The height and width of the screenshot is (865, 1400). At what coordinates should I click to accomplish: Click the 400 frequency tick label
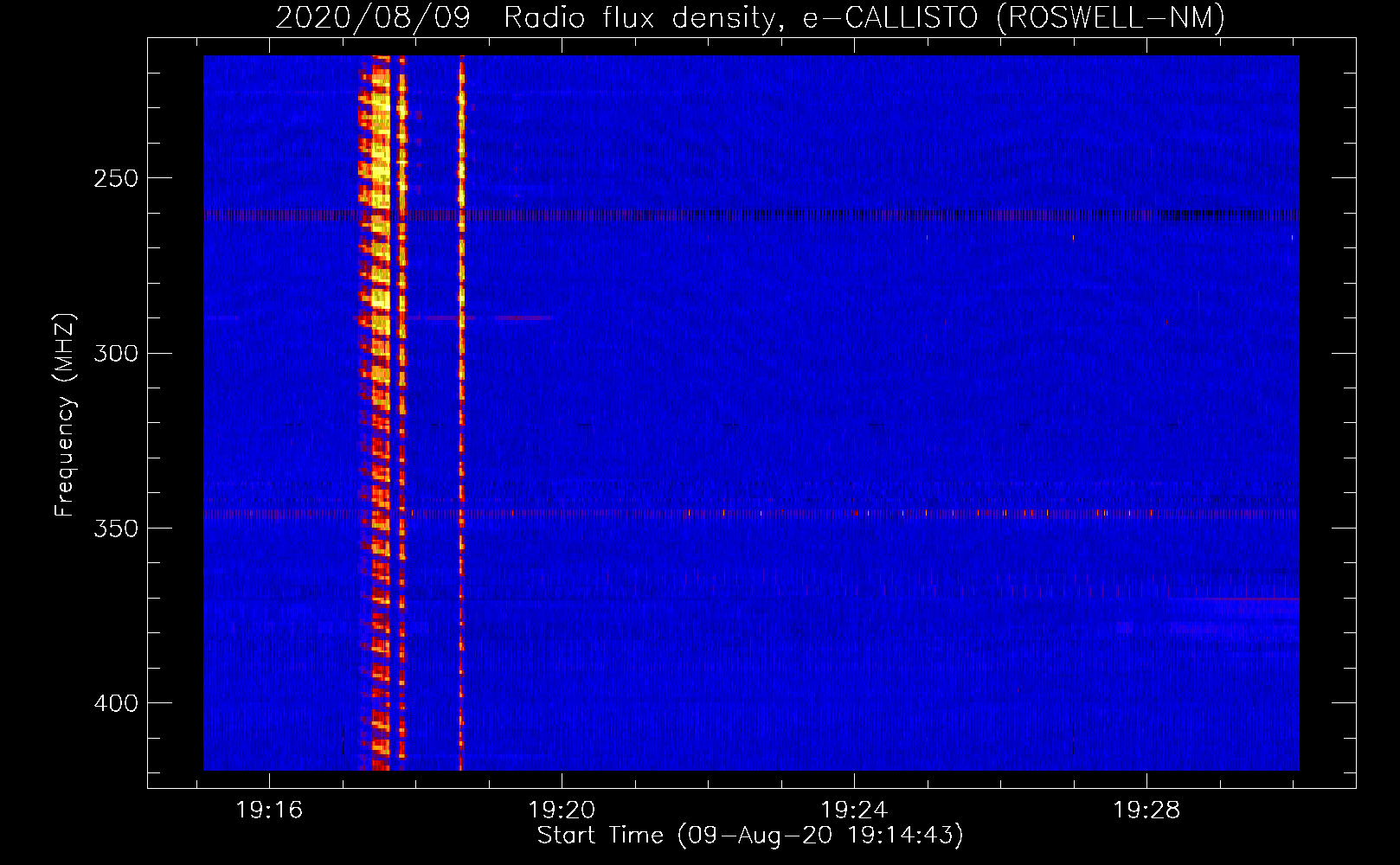[x=116, y=703]
